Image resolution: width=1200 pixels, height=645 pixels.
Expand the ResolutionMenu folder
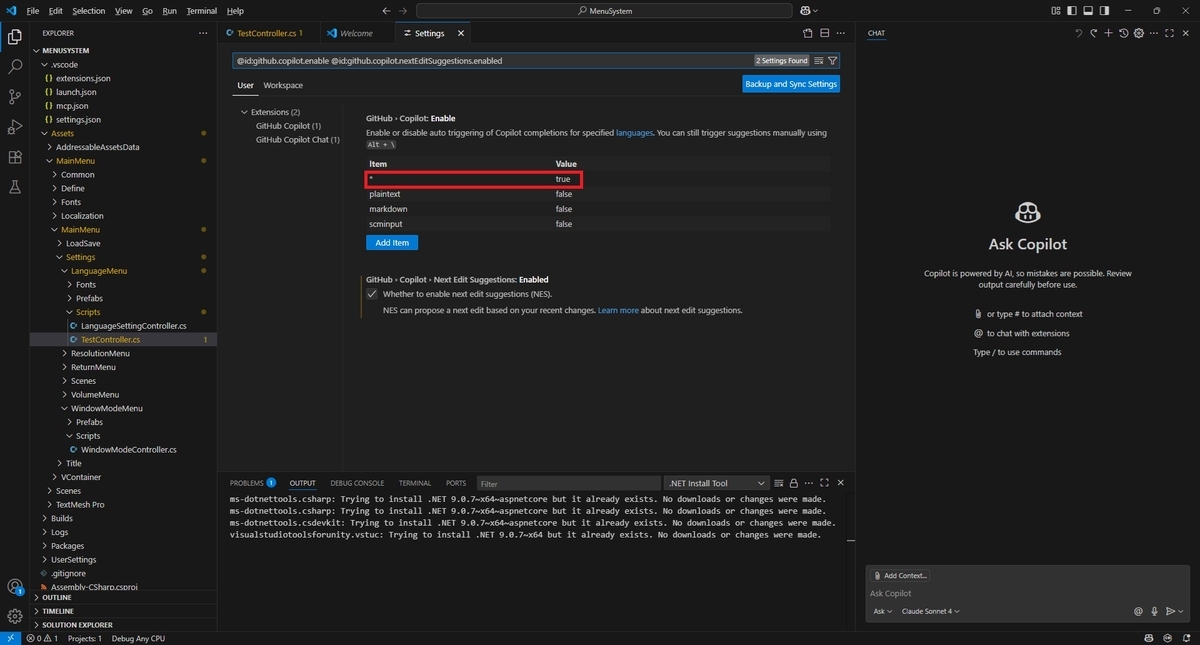100,353
